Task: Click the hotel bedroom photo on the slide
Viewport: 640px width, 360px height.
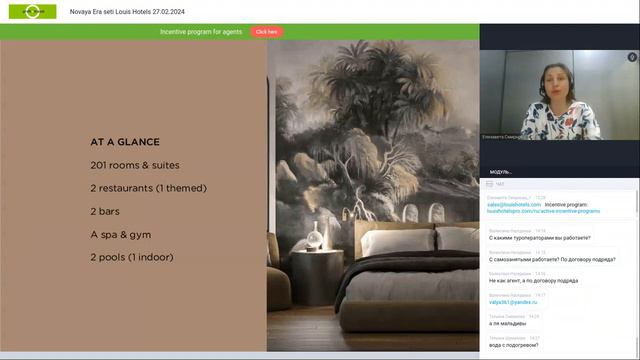Action: [373, 196]
